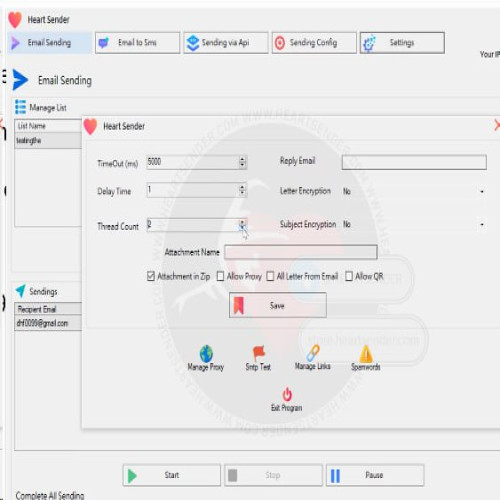Click the Exit Program power icon
Viewport: 500px width, 500px height.
point(287,394)
